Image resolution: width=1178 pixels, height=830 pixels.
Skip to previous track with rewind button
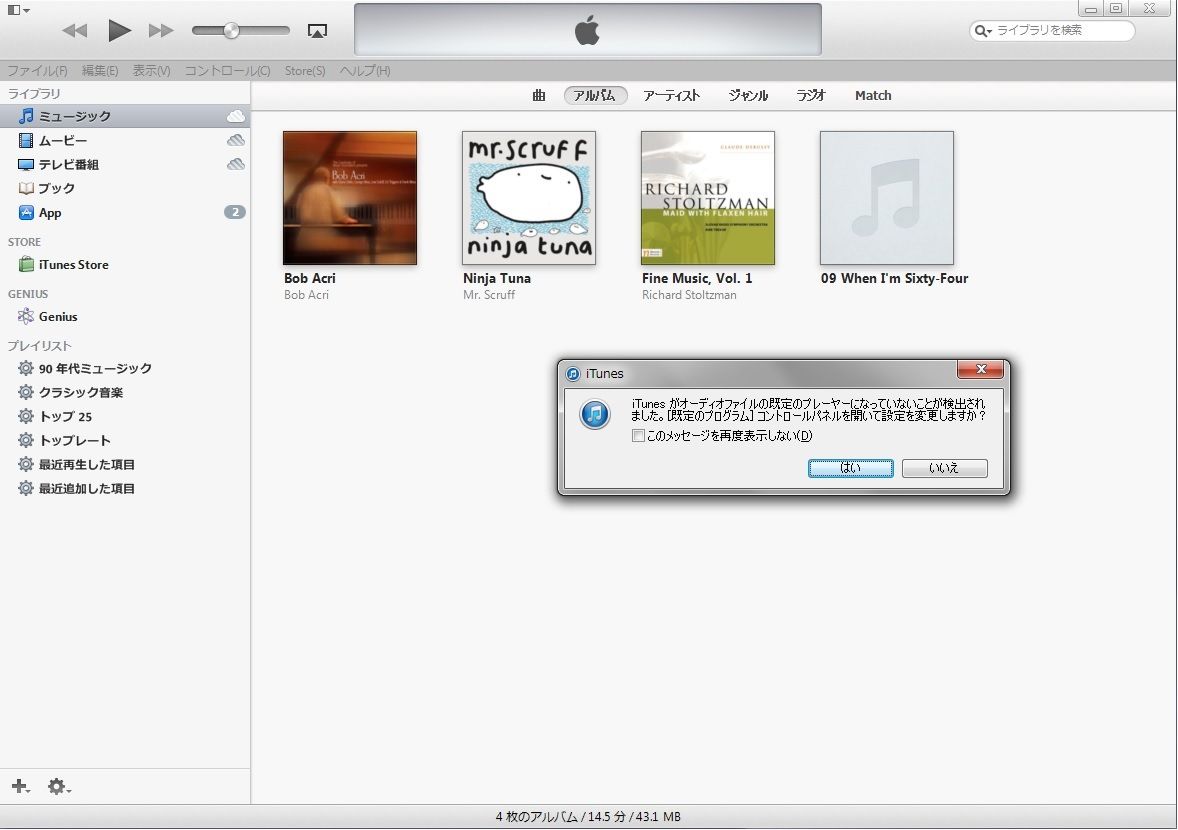click(x=74, y=31)
